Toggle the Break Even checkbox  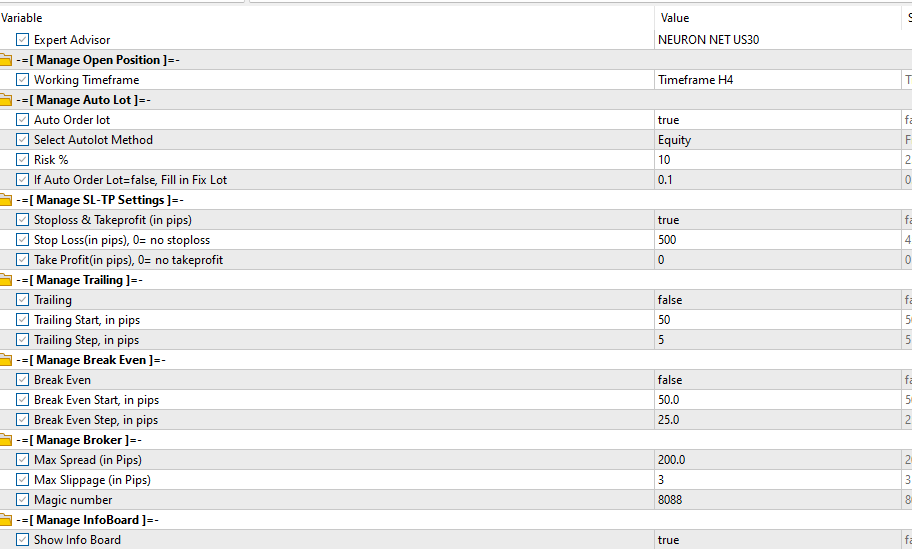tap(23, 380)
